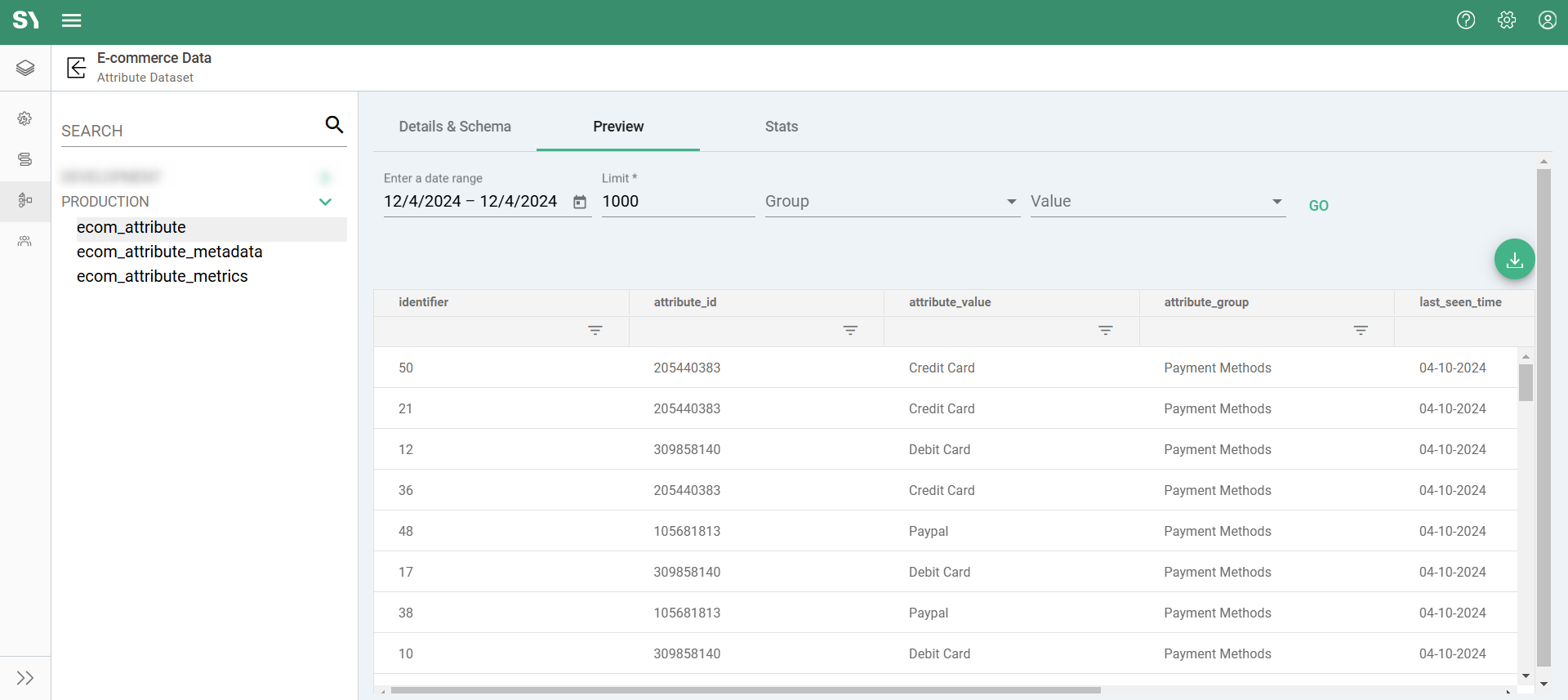The height and width of the screenshot is (700, 1568).
Task: Open the Group dropdown
Action: click(891, 202)
